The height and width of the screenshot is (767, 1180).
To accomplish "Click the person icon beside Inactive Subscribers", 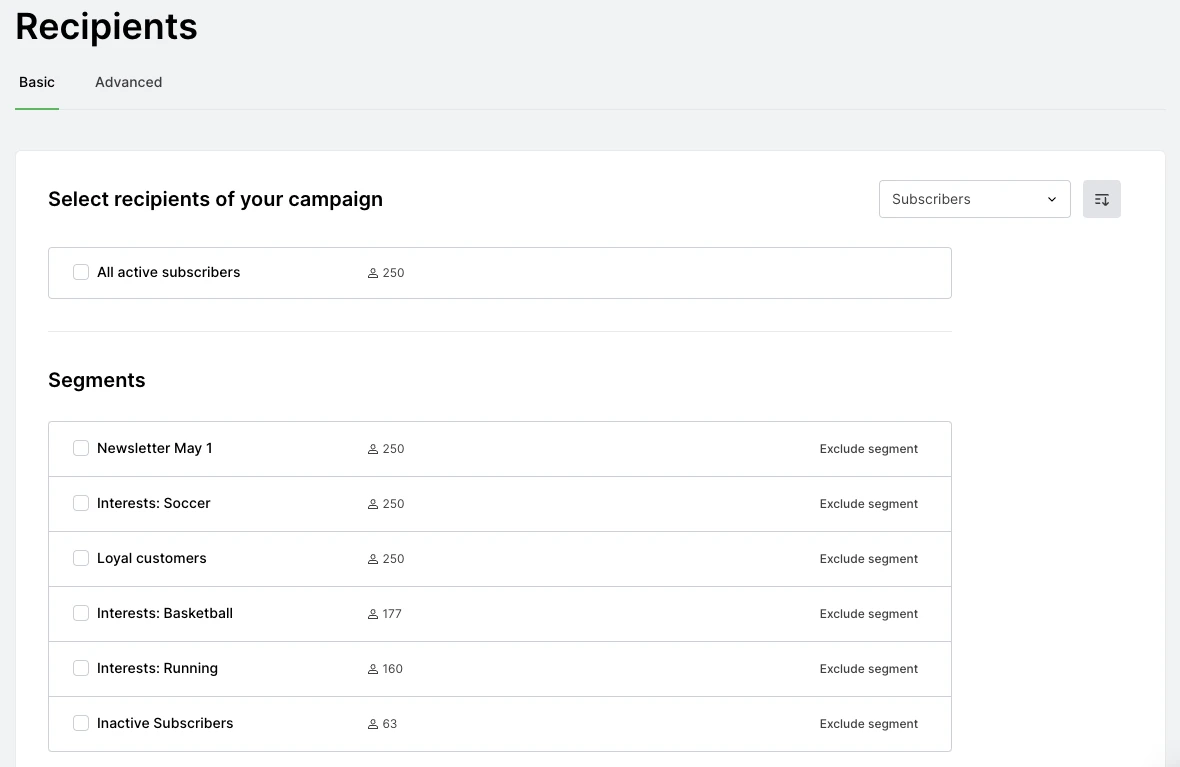I will pos(373,724).
